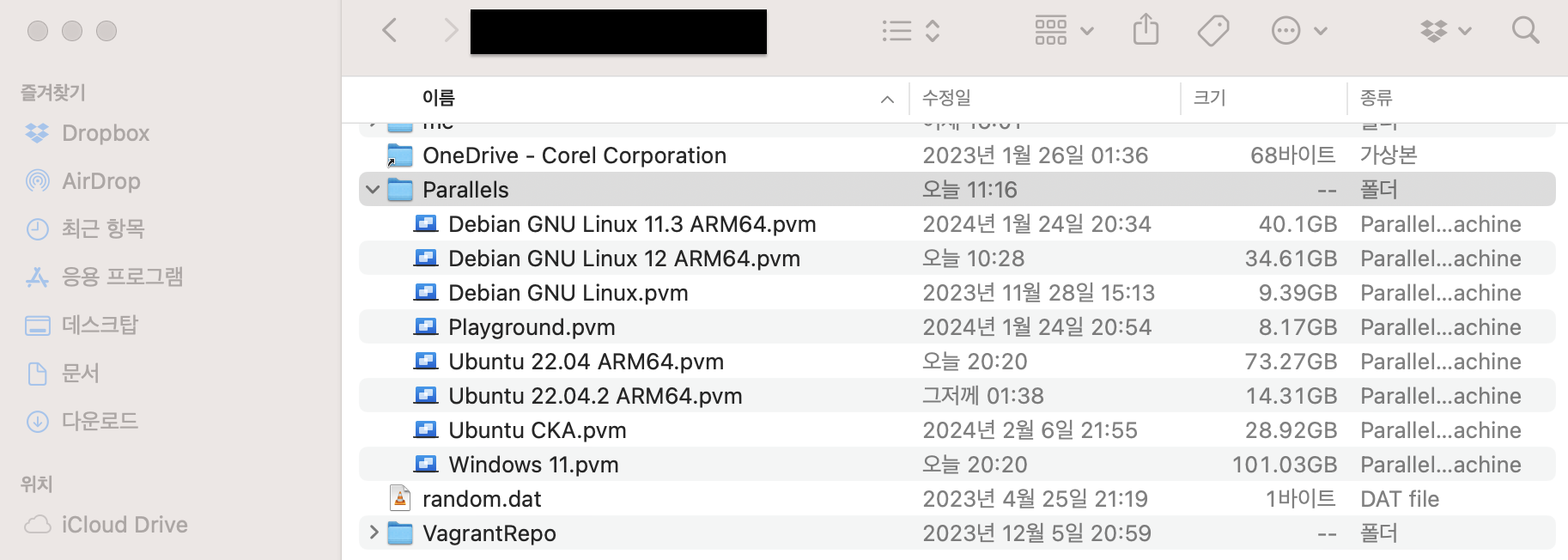This screenshot has width=1568, height=560.
Task: Select the Ubuntu CKA.pvm file
Action: point(537,430)
